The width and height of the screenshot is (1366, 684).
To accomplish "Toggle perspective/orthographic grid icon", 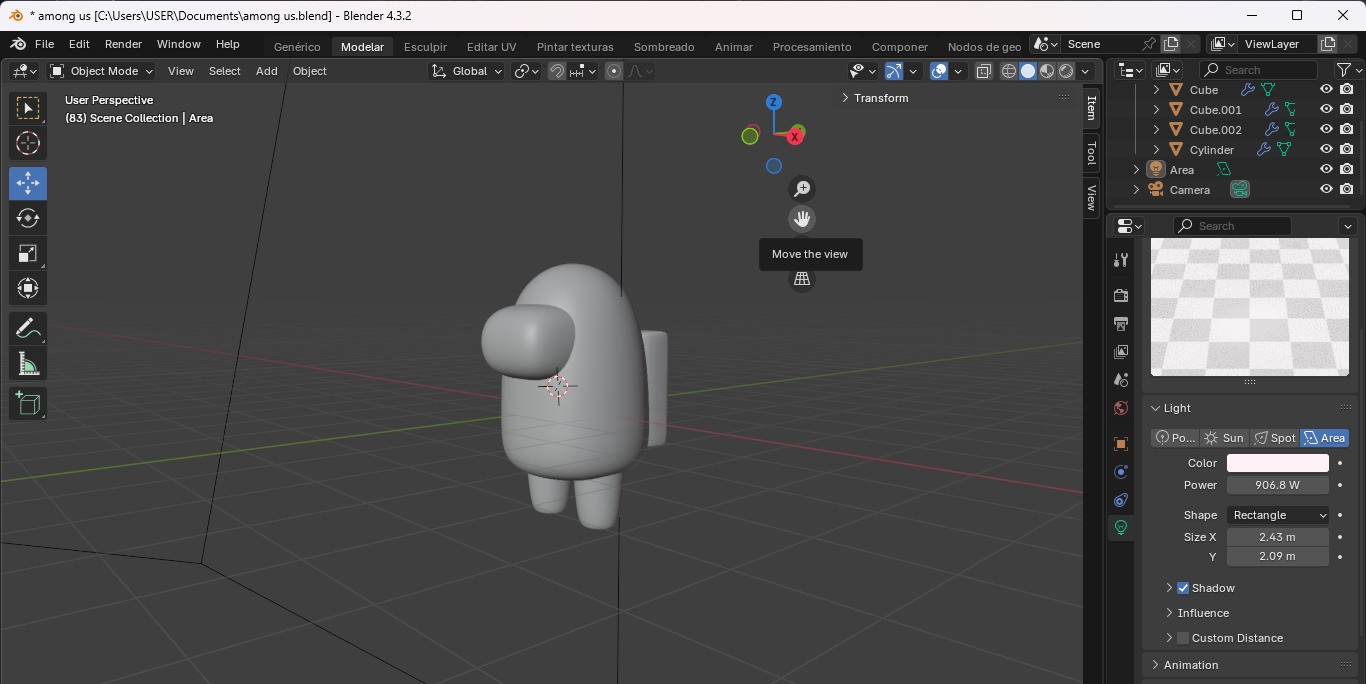I will point(802,279).
